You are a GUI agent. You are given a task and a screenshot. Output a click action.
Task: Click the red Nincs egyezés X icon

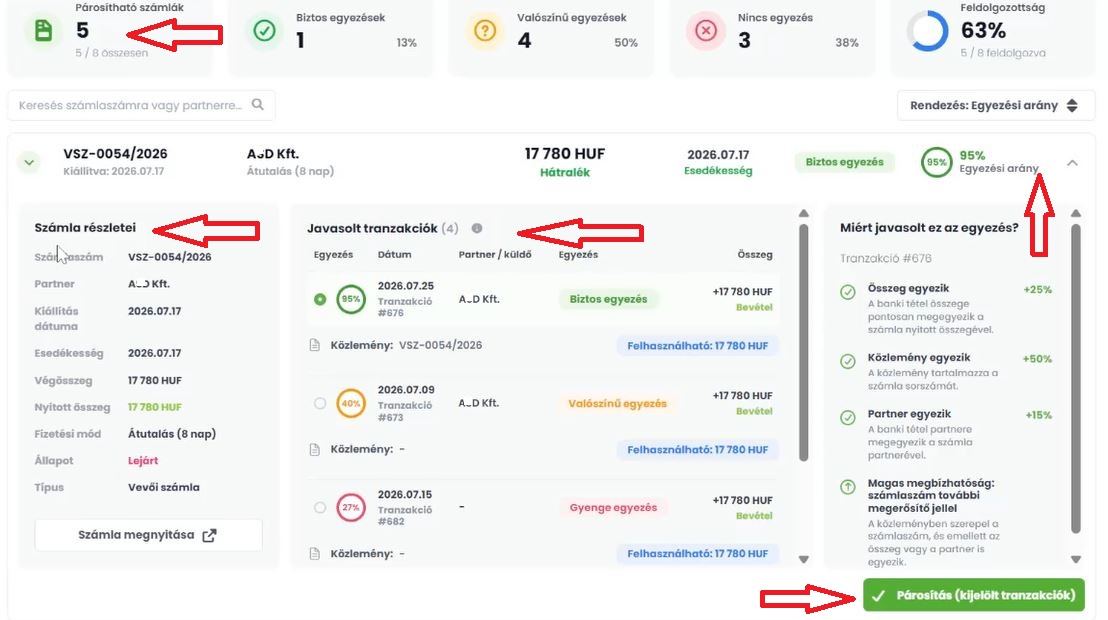(x=706, y=31)
